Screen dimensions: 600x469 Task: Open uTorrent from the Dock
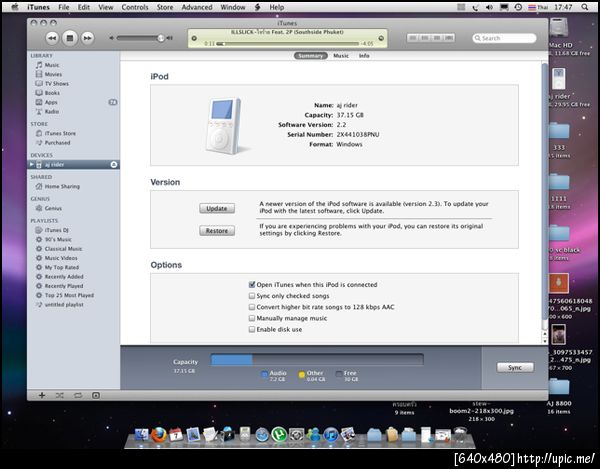279,435
